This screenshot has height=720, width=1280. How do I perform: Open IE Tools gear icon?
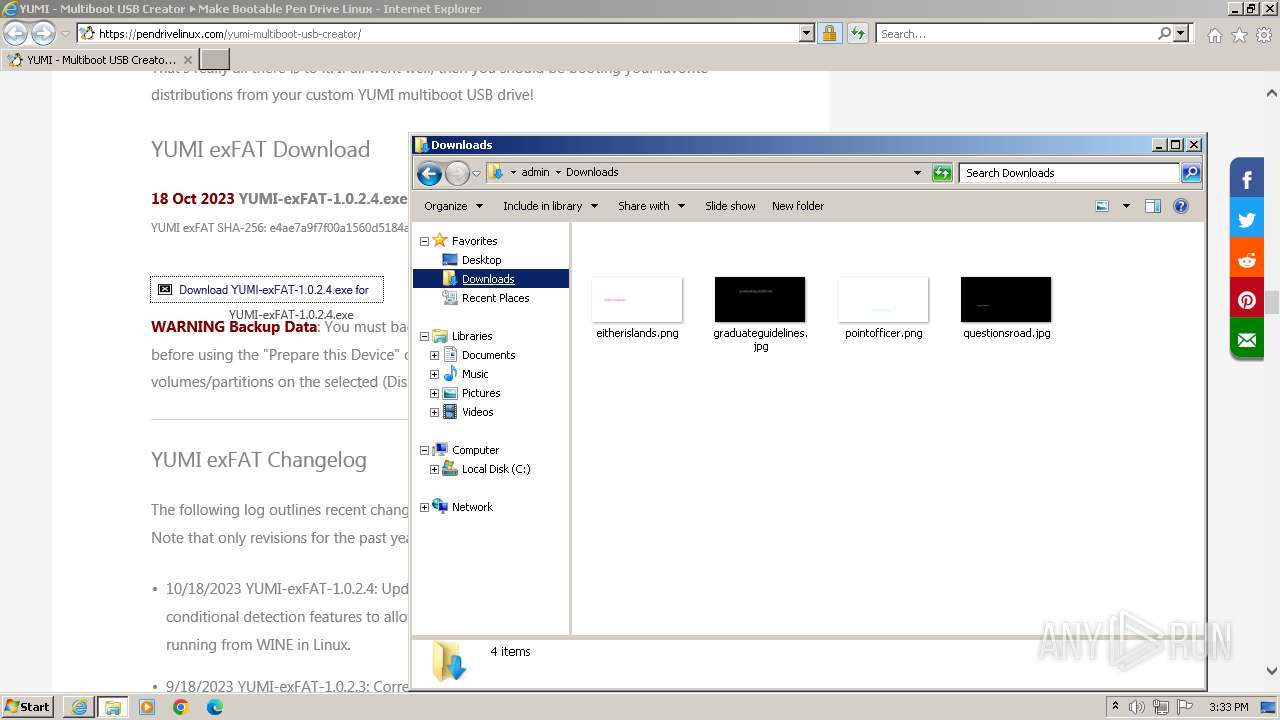point(1264,35)
